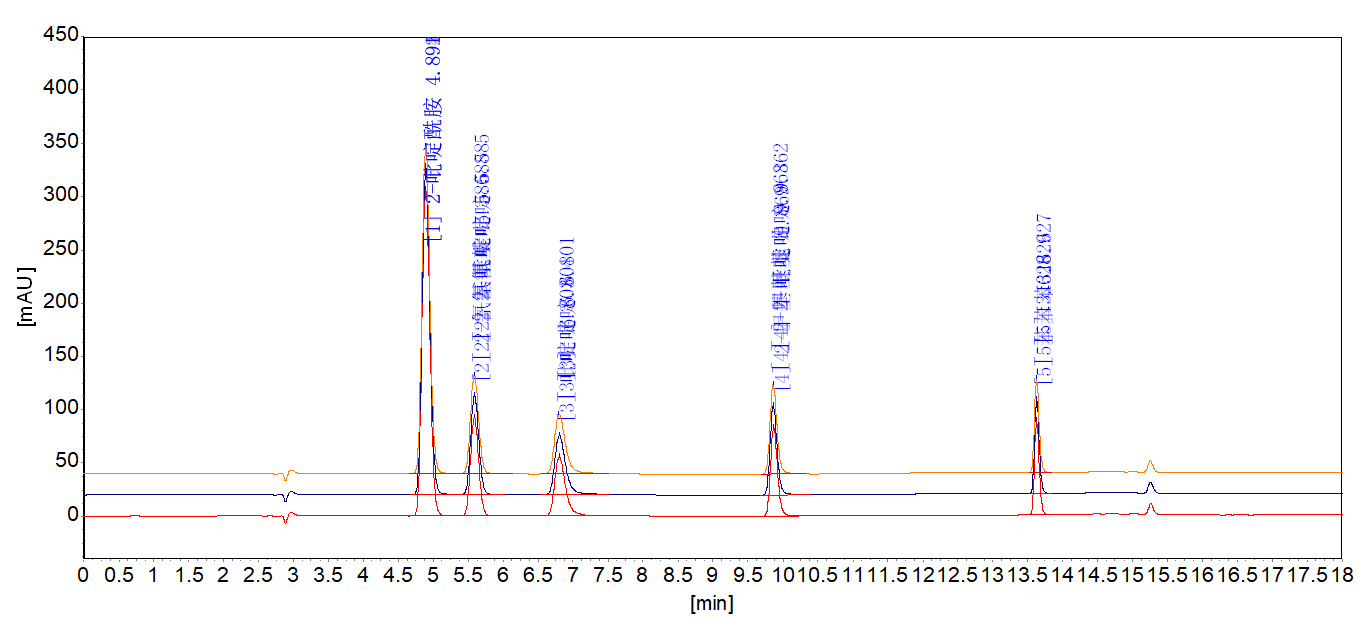The height and width of the screenshot is (635, 1365).
Task: Click the [min] x-axis title
Action: coord(711,604)
